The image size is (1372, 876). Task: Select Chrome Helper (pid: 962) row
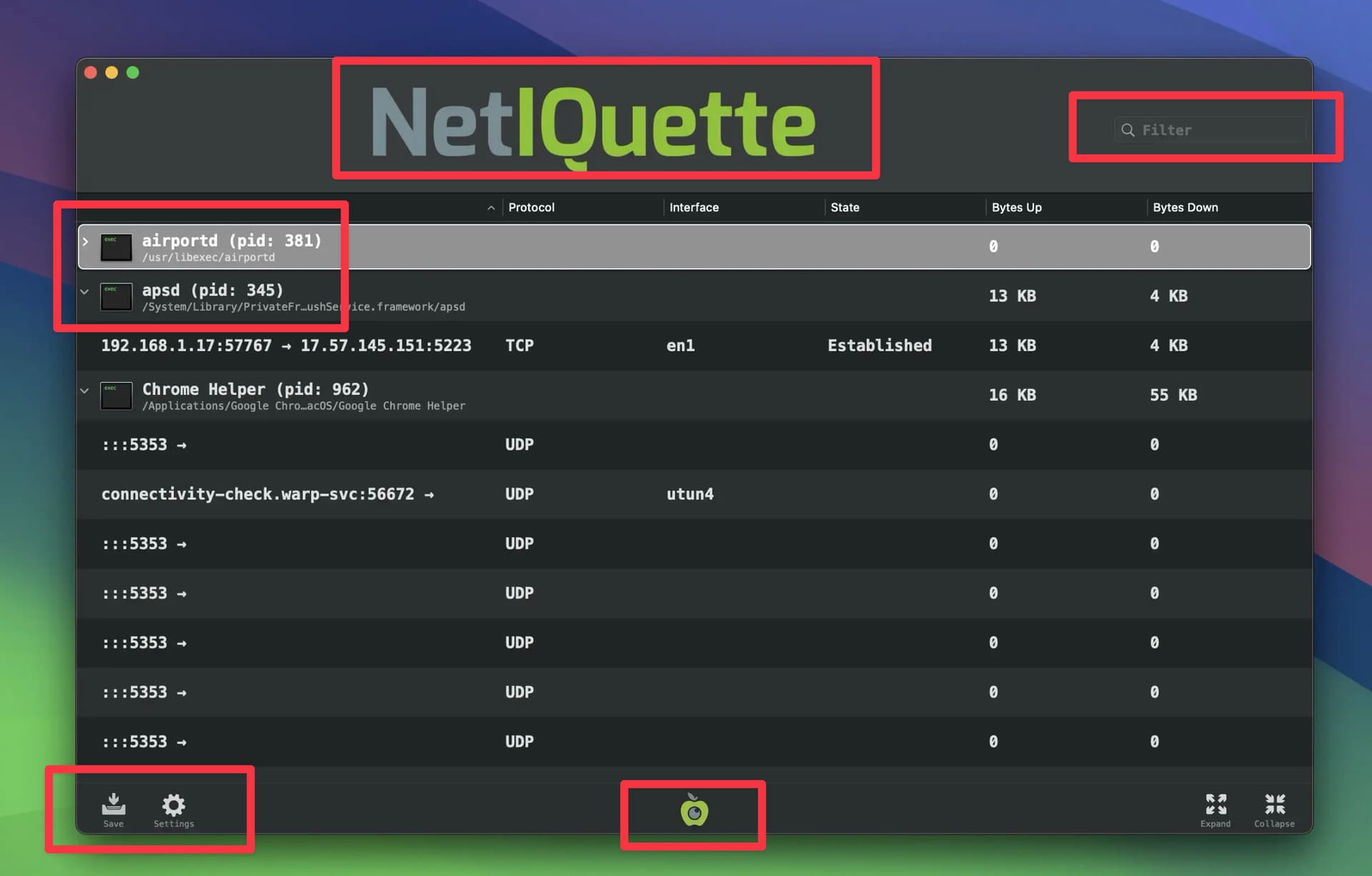click(694, 395)
